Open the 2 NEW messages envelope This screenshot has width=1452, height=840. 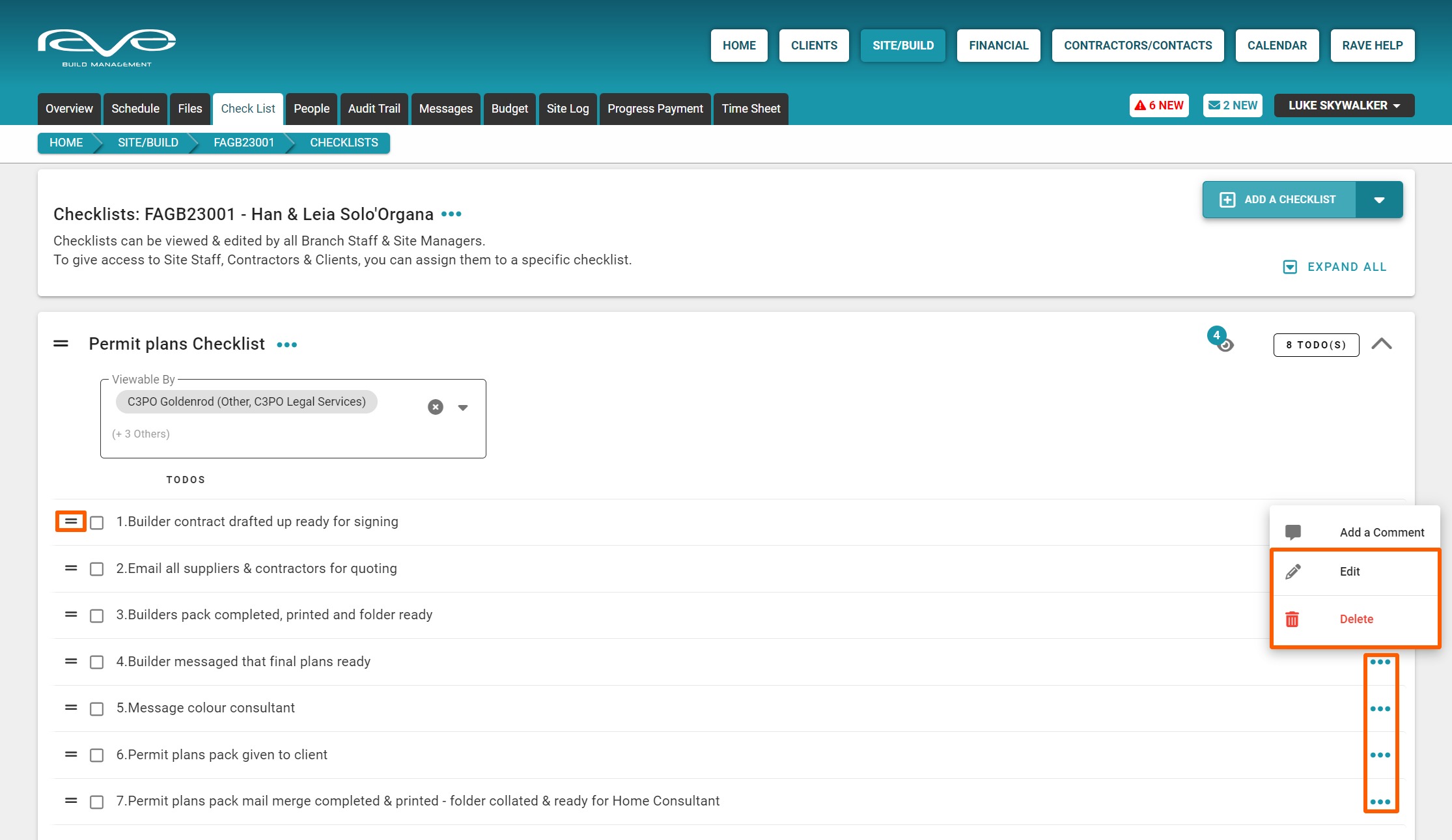coord(1233,105)
